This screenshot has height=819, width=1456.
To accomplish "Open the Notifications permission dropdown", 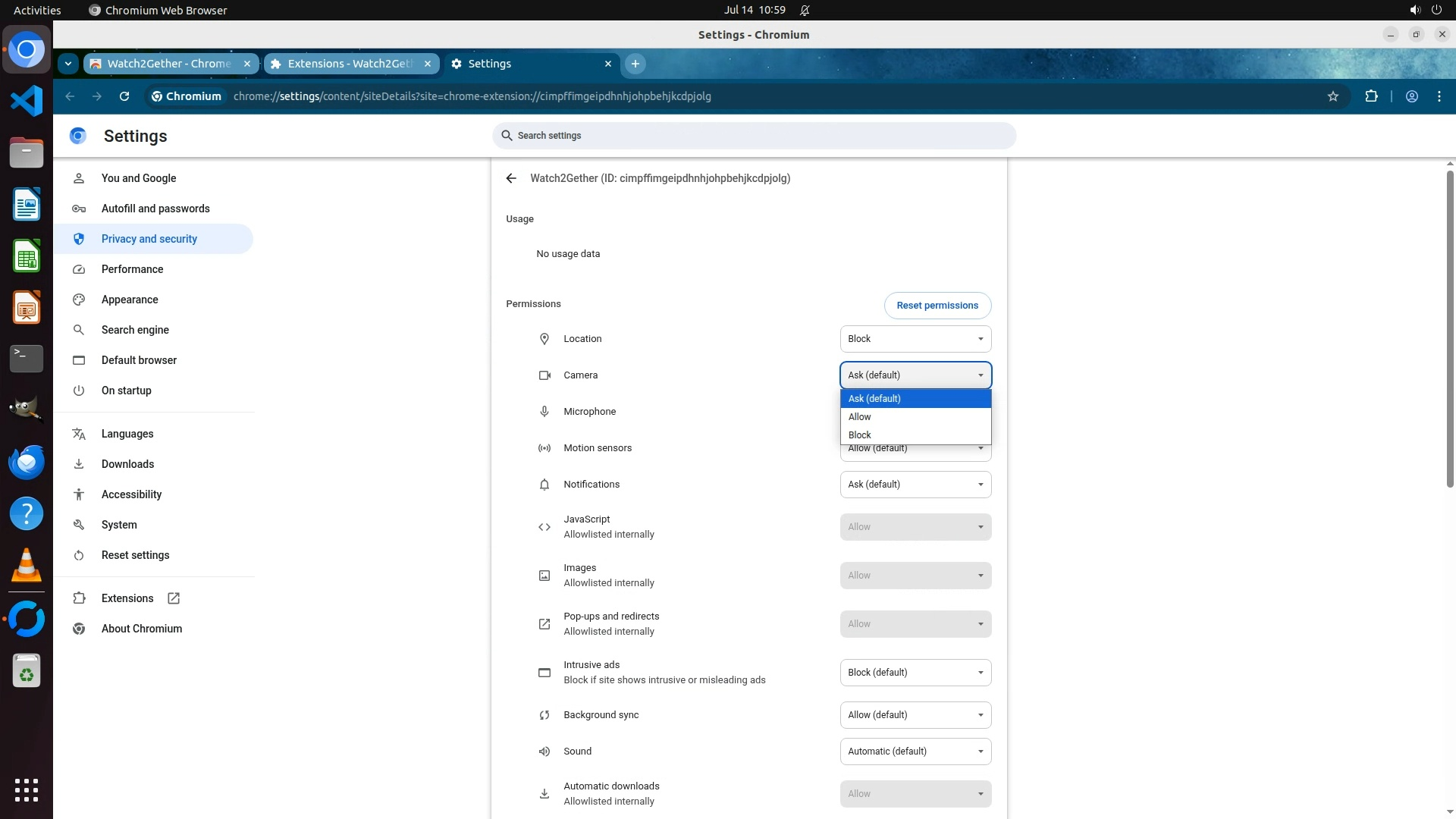I will (x=915, y=485).
